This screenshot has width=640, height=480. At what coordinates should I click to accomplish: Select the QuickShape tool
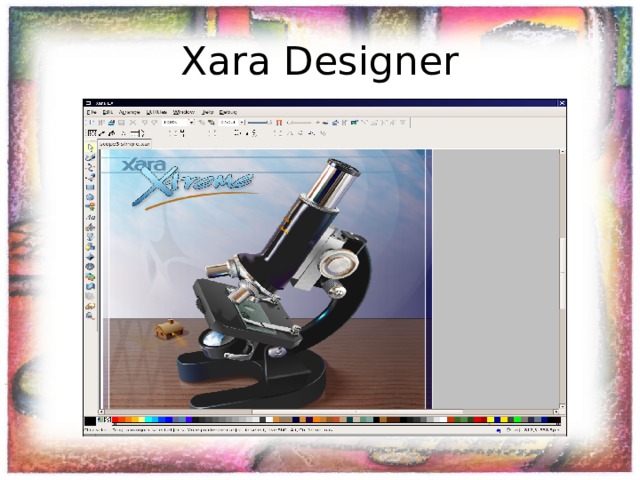[91, 207]
